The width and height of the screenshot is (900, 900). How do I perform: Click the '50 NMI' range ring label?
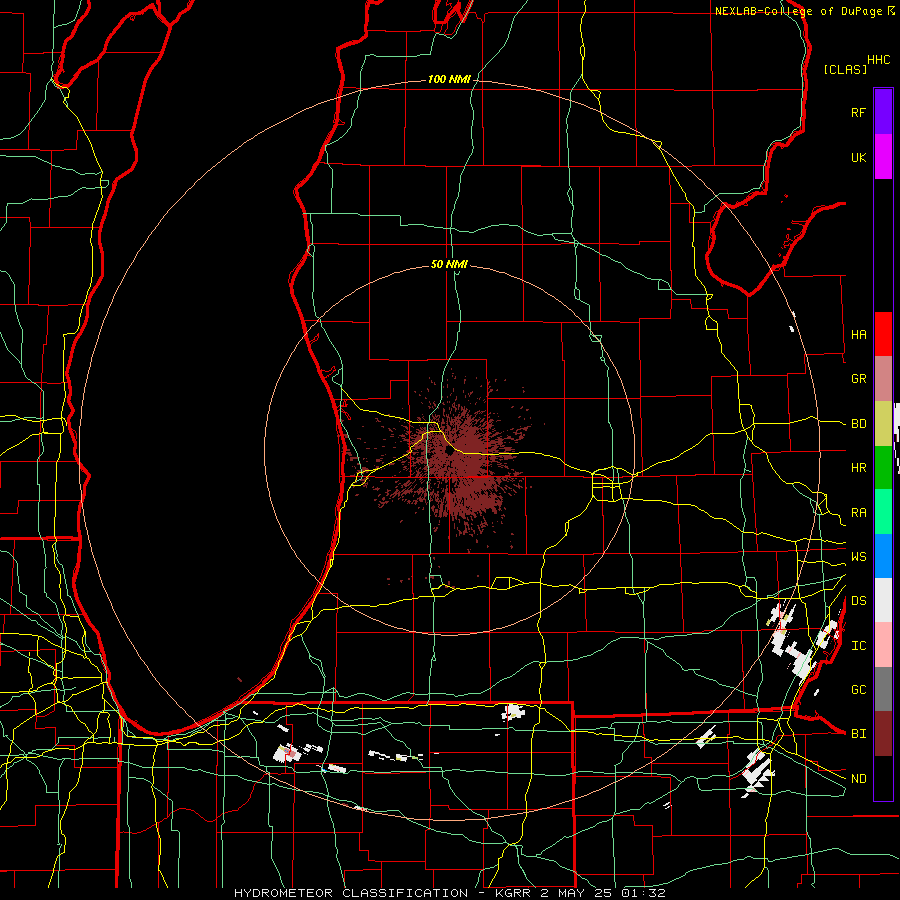449,264
